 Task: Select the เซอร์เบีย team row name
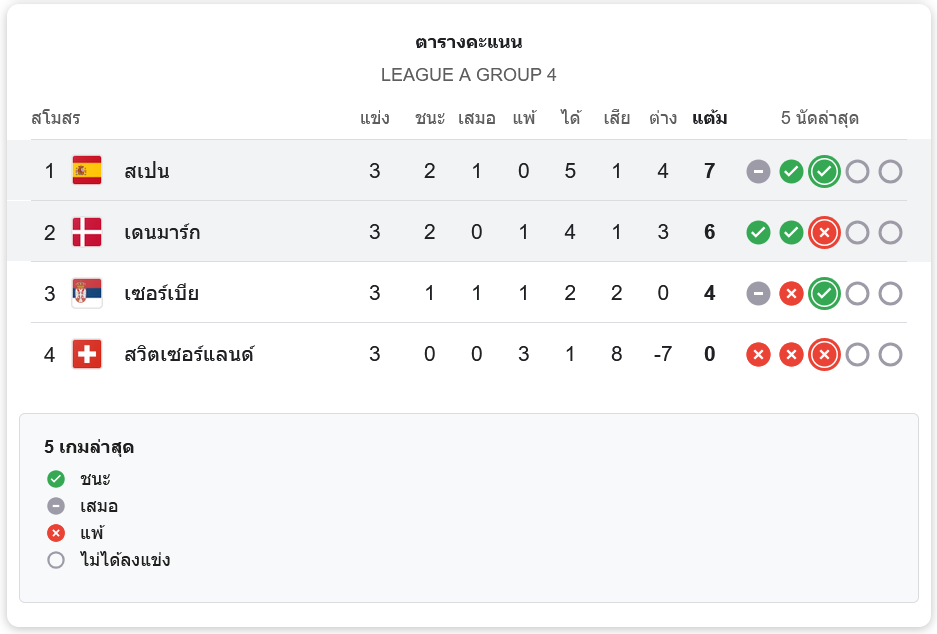click(x=162, y=293)
